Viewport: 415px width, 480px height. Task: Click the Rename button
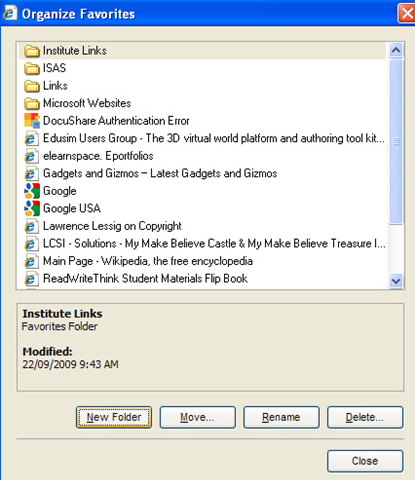[x=281, y=417]
